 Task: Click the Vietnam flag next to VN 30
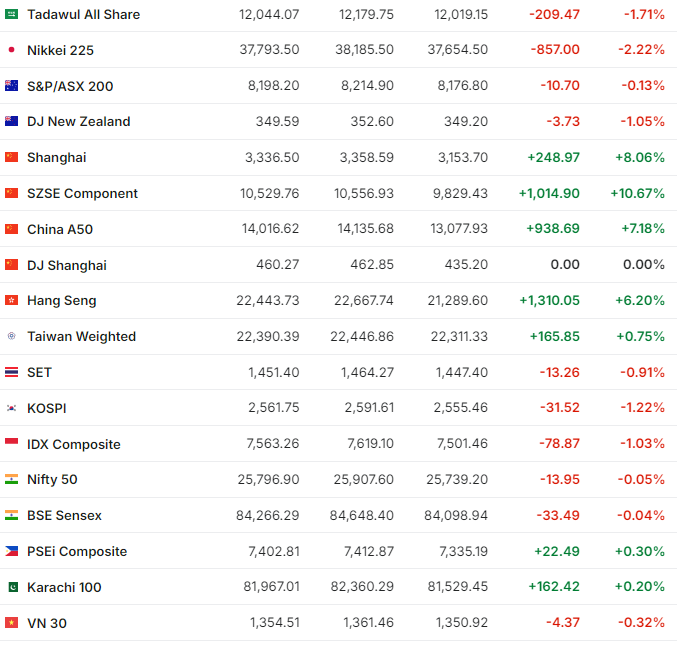pos(12,623)
